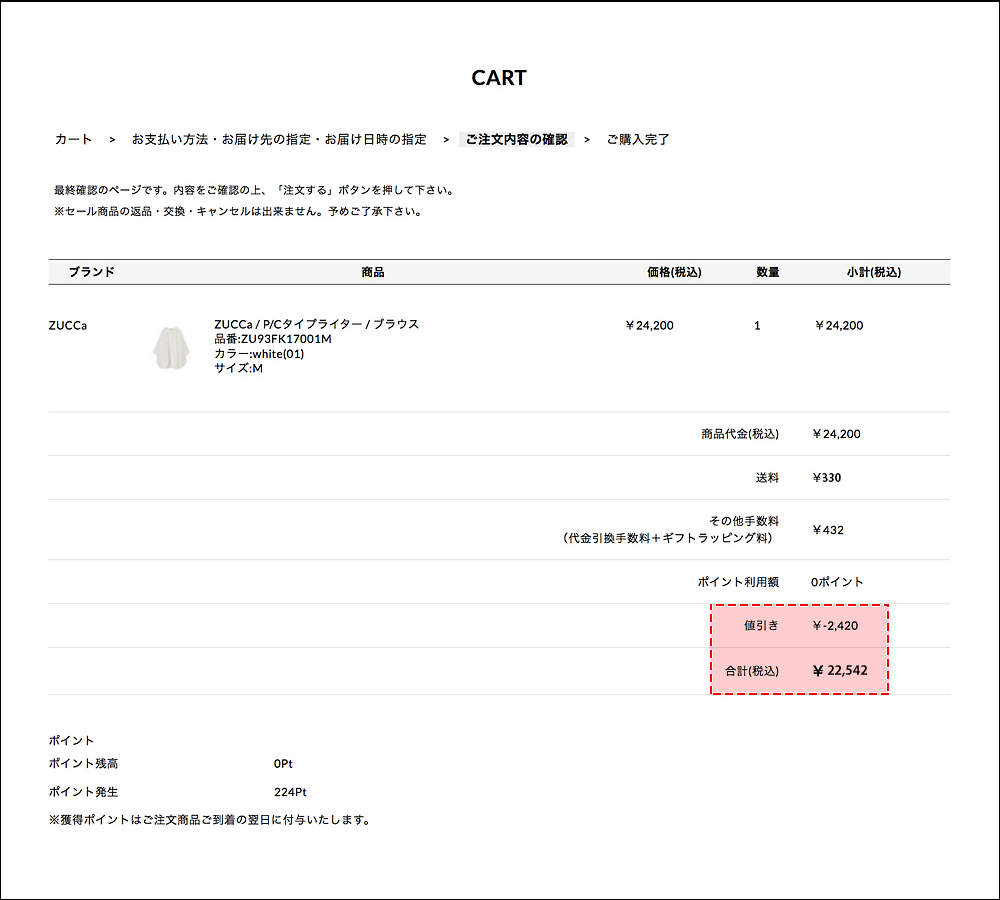Go back to the カート breadcrumb step
1000x900 pixels.
coord(73,140)
